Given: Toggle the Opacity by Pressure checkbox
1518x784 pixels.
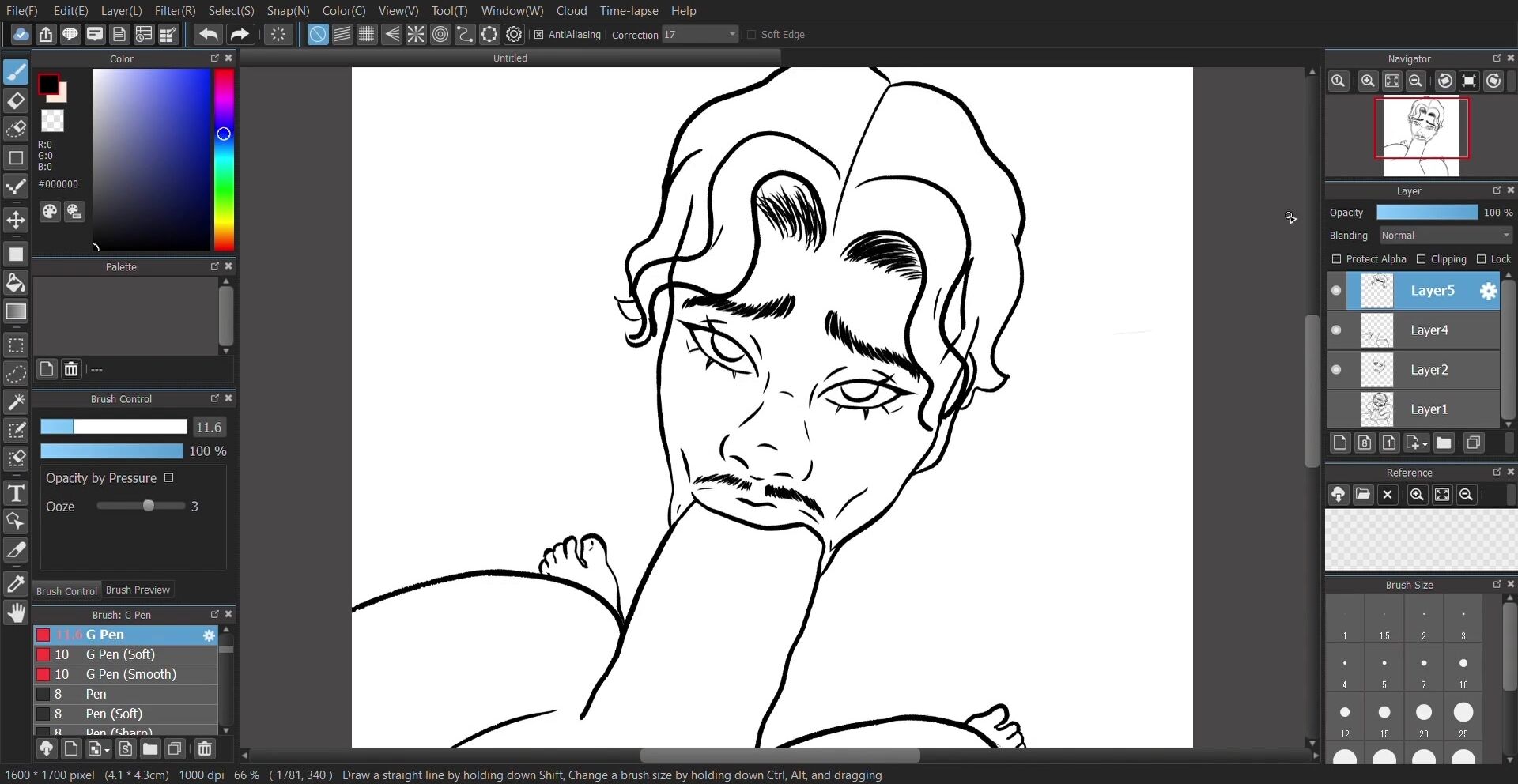Looking at the screenshot, I should [168, 478].
